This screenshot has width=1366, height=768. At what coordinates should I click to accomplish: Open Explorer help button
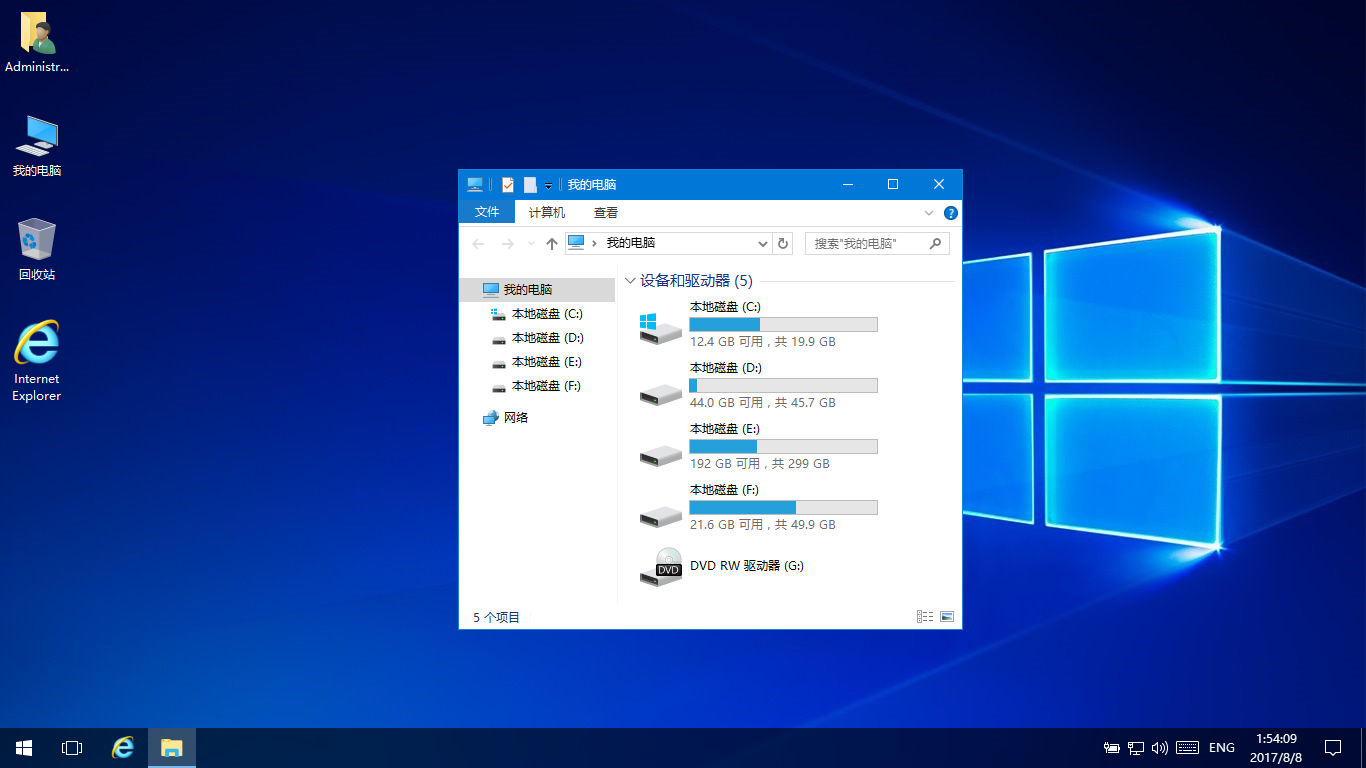(951, 213)
